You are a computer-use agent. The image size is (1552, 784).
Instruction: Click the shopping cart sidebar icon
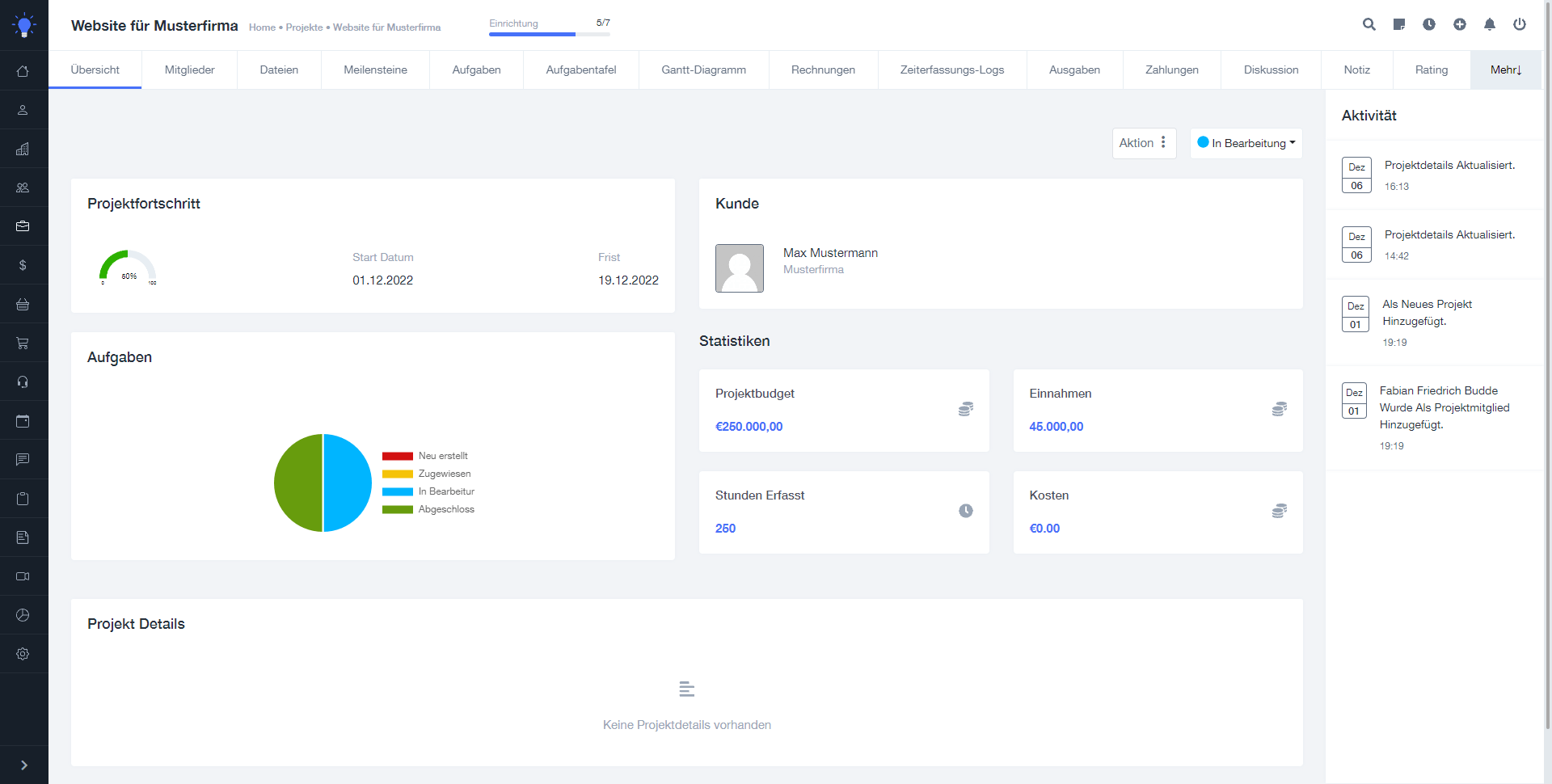(23, 344)
